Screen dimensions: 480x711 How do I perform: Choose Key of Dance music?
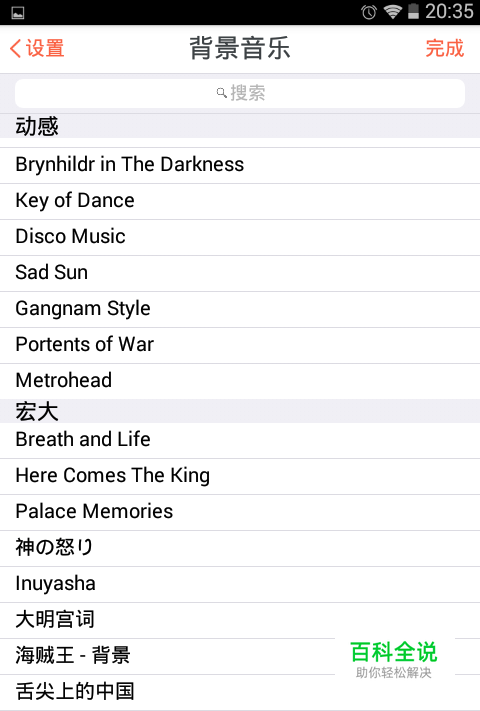click(x=240, y=201)
